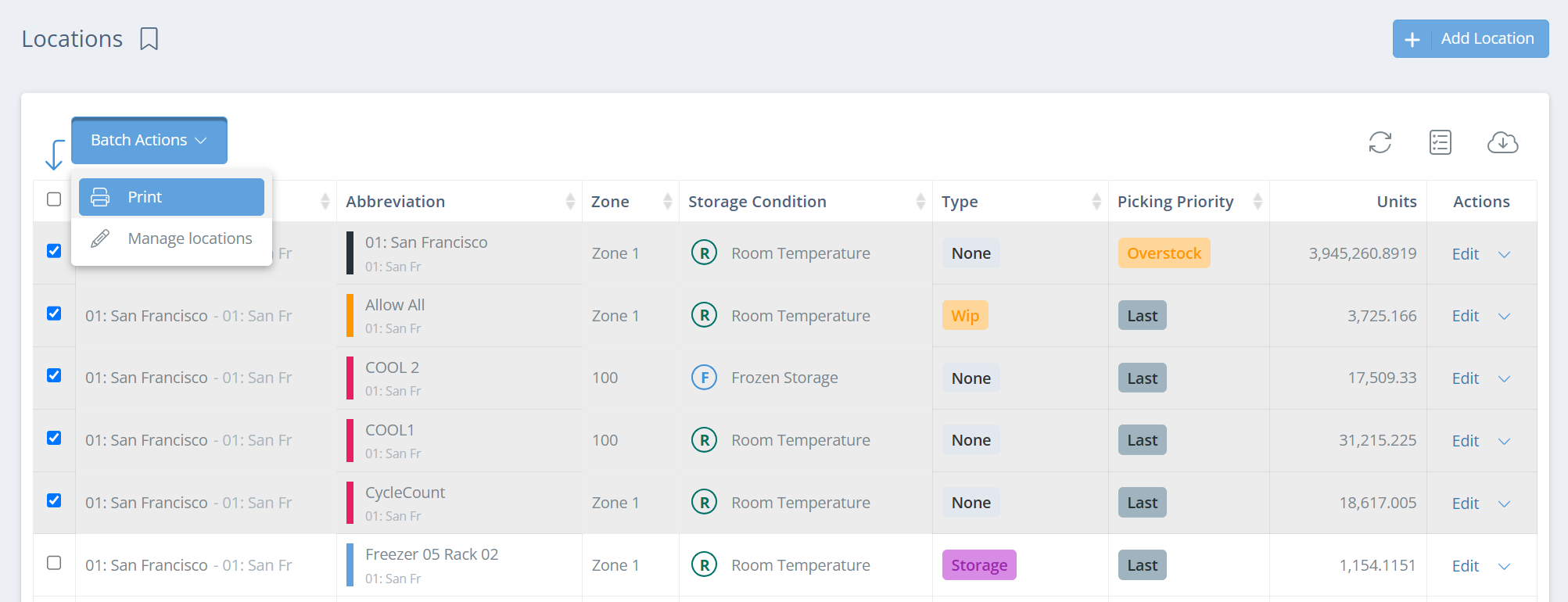Screen dimensions: 1568x602
Task: Select Manage locations from batch menu
Action: click(189, 238)
